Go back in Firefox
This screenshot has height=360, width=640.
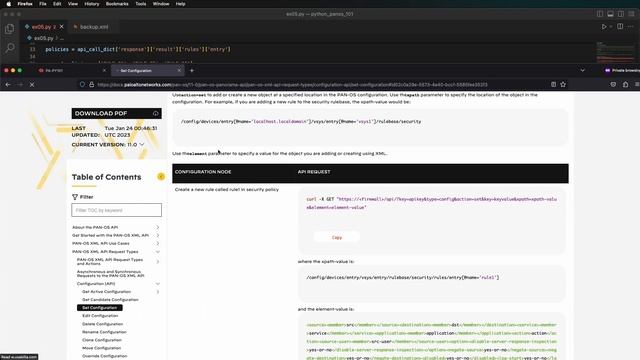[x=8, y=84]
